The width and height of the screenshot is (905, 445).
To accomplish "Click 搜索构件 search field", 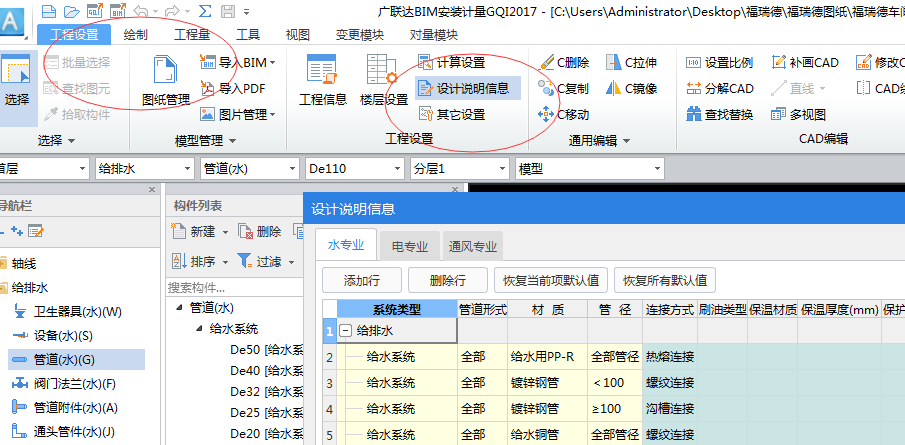I will pos(234,287).
